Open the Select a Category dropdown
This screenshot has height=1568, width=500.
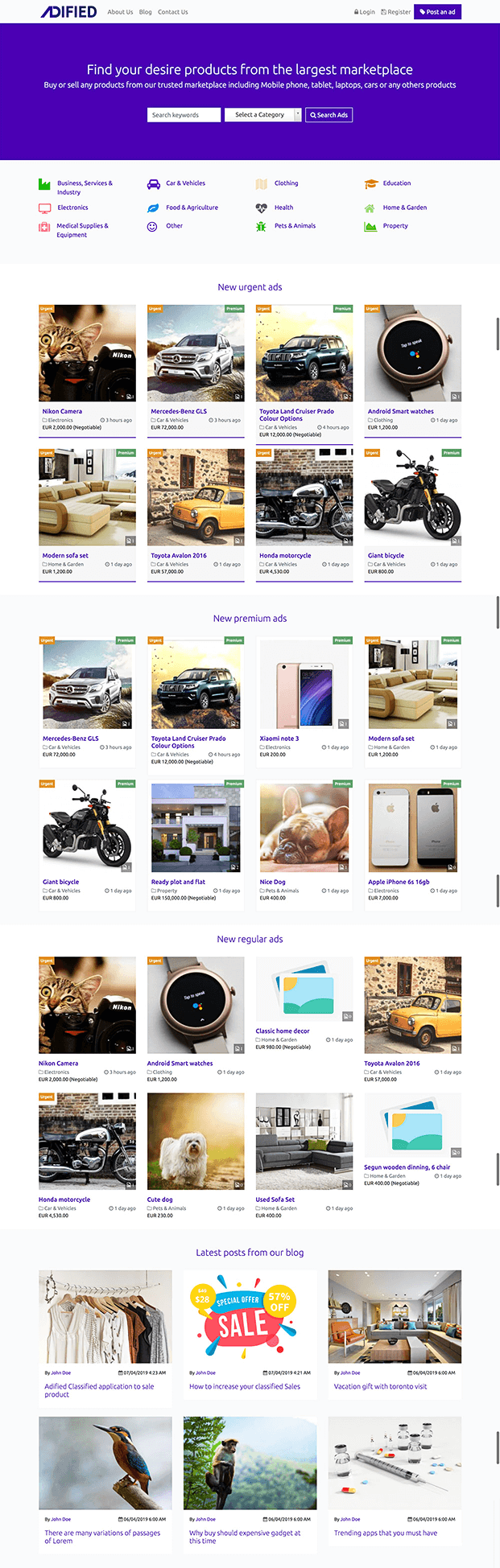[x=263, y=115]
